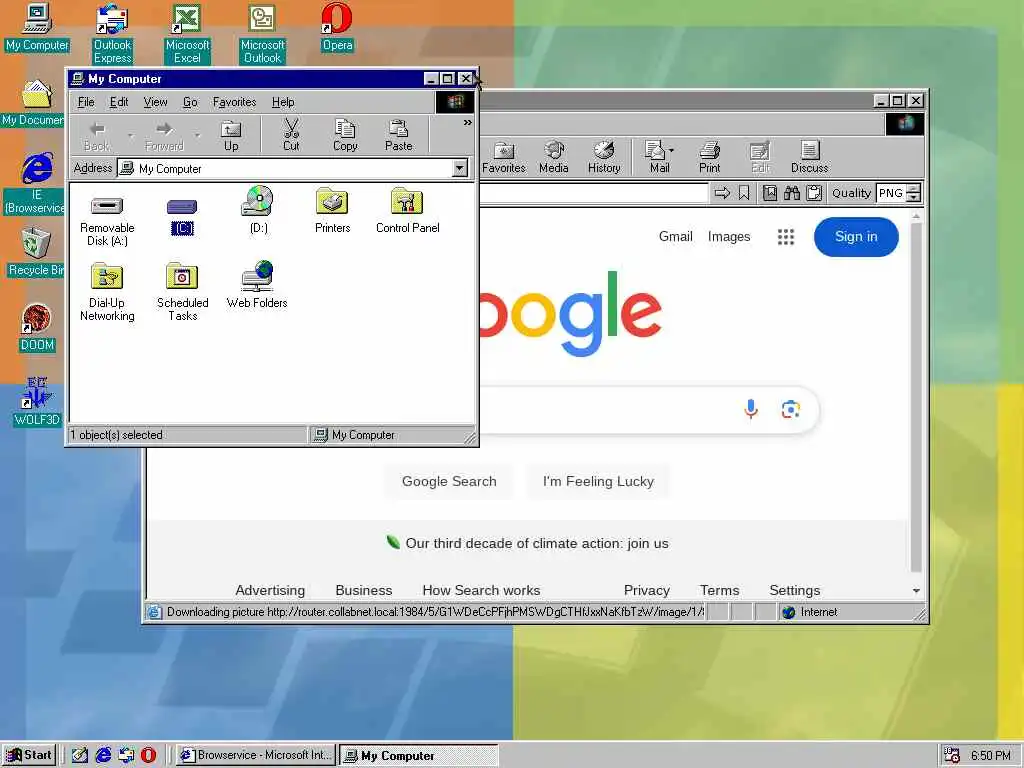The height and width of the screenshot is (768, 1024).
Task: Select the Microsoft Excel desktop icon
Action: click(187, 33)
